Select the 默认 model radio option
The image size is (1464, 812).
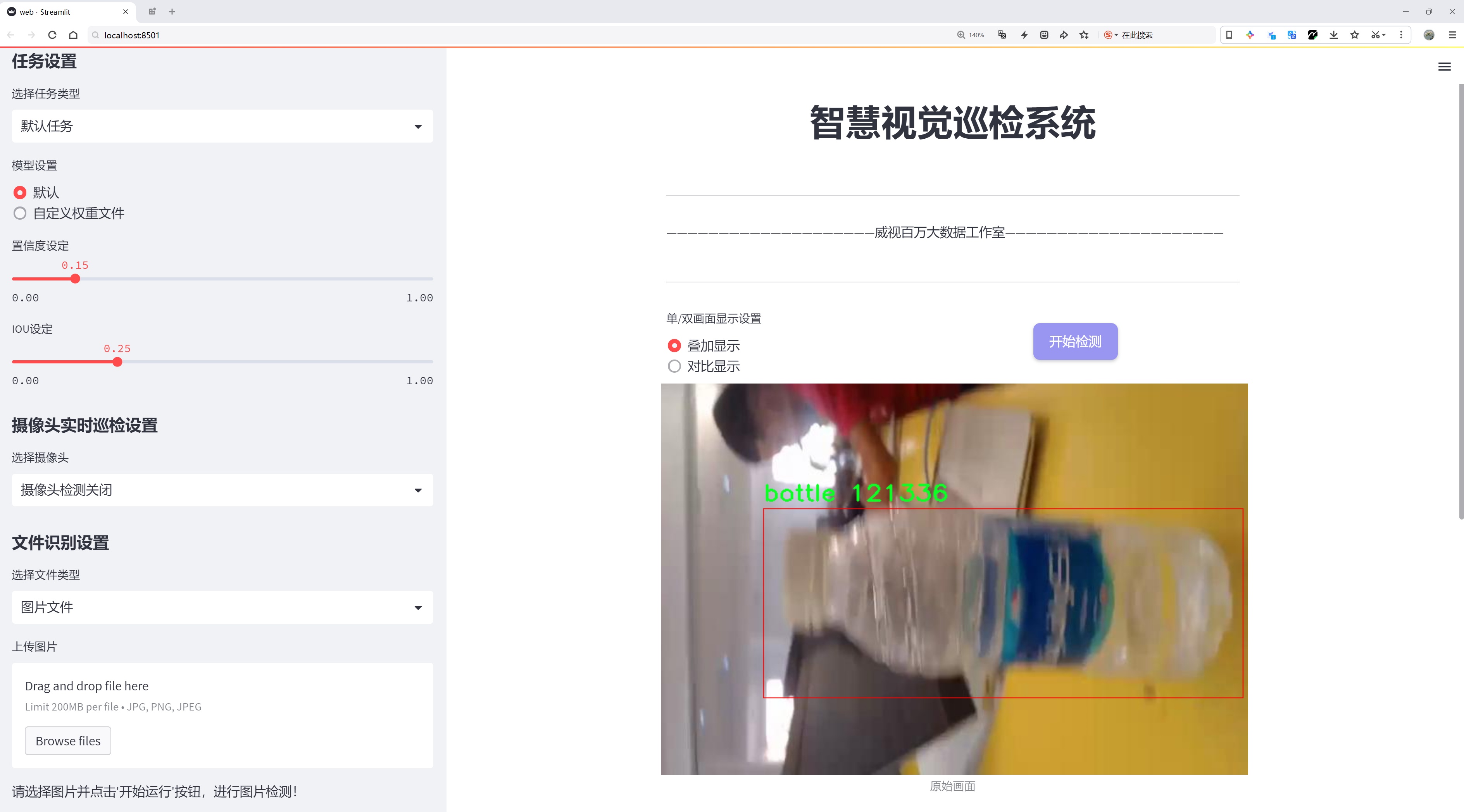20,193
